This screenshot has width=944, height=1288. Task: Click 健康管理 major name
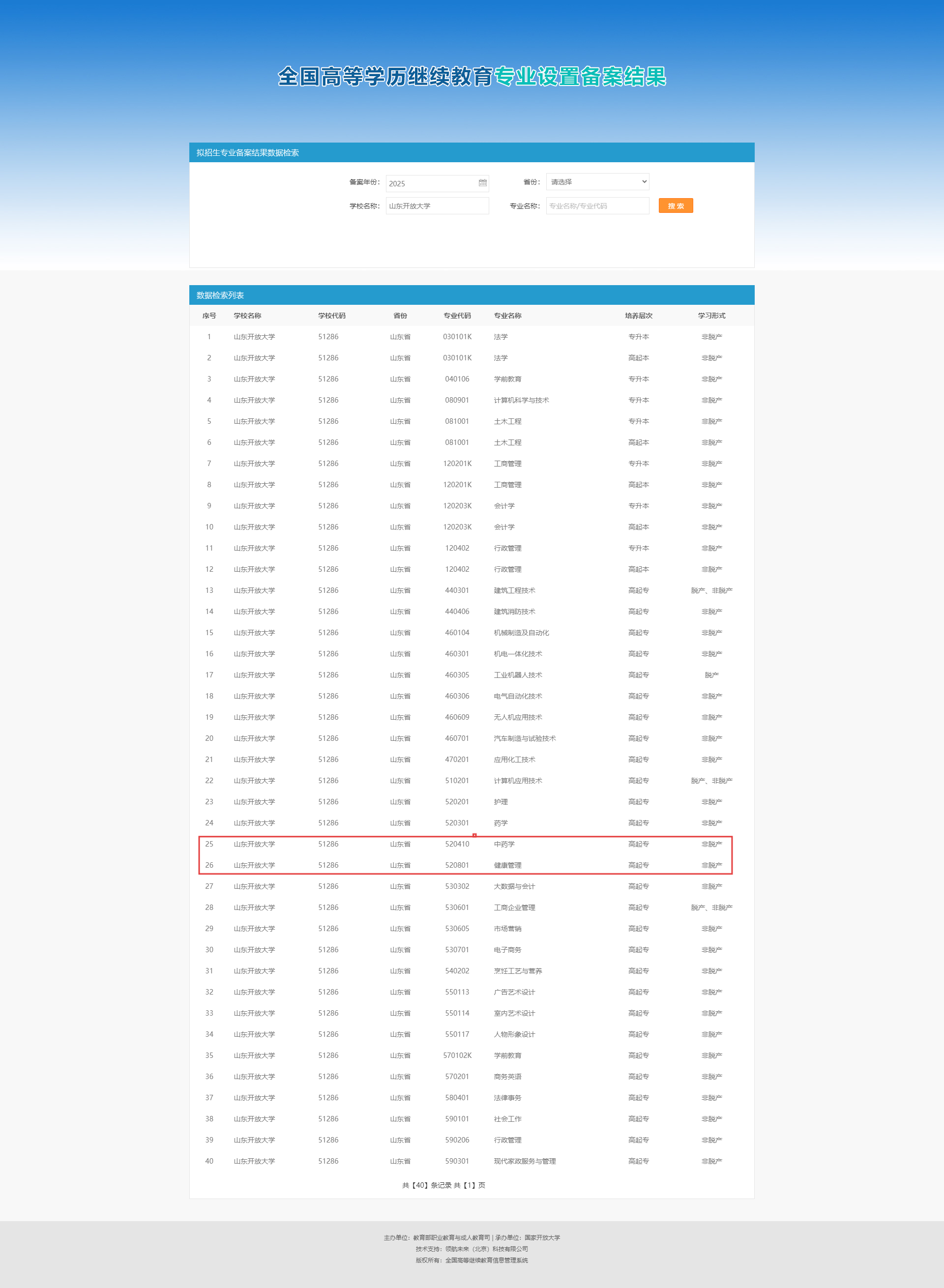(x=507, y=865)
